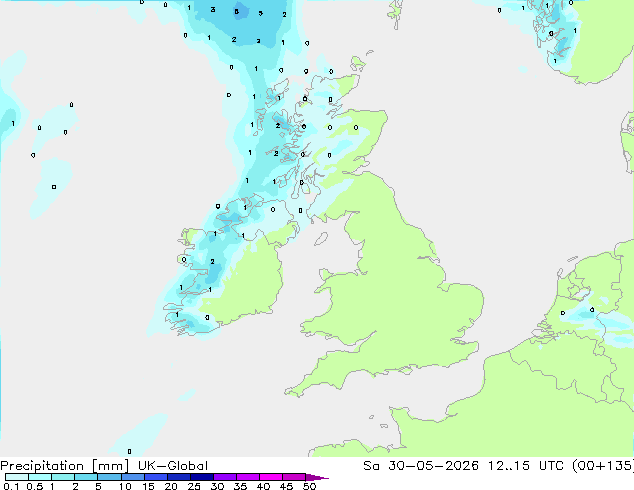Click the '45' legend scale label

pos(286,486)
